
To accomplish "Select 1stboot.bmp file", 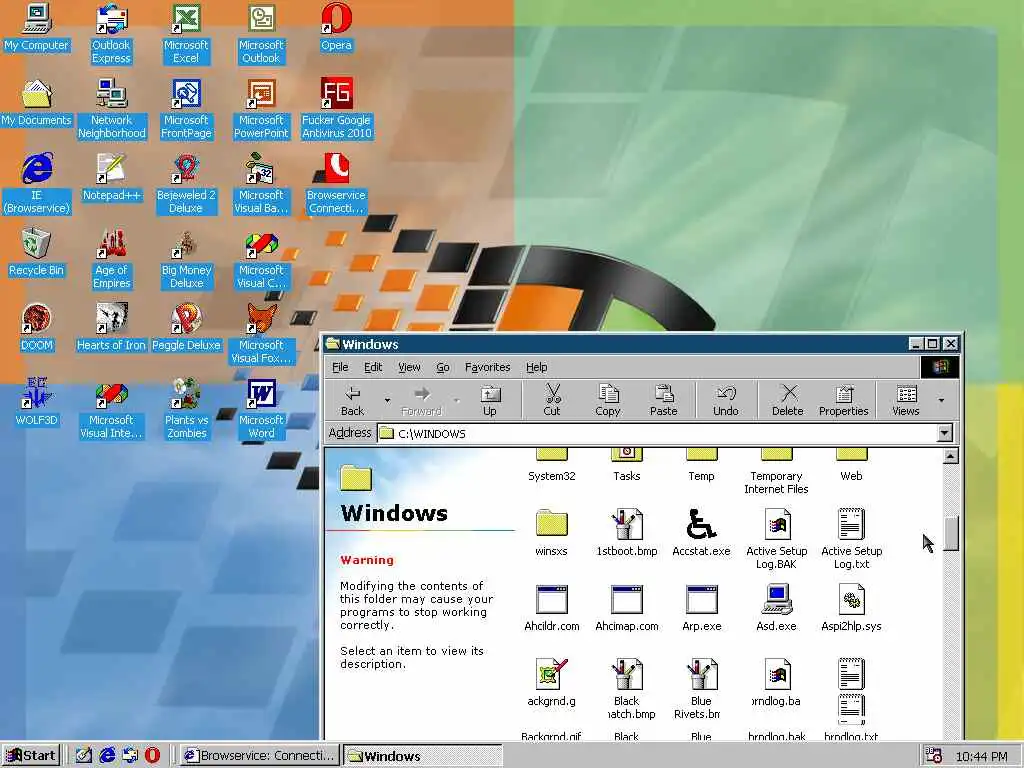I will coord(626,533).
